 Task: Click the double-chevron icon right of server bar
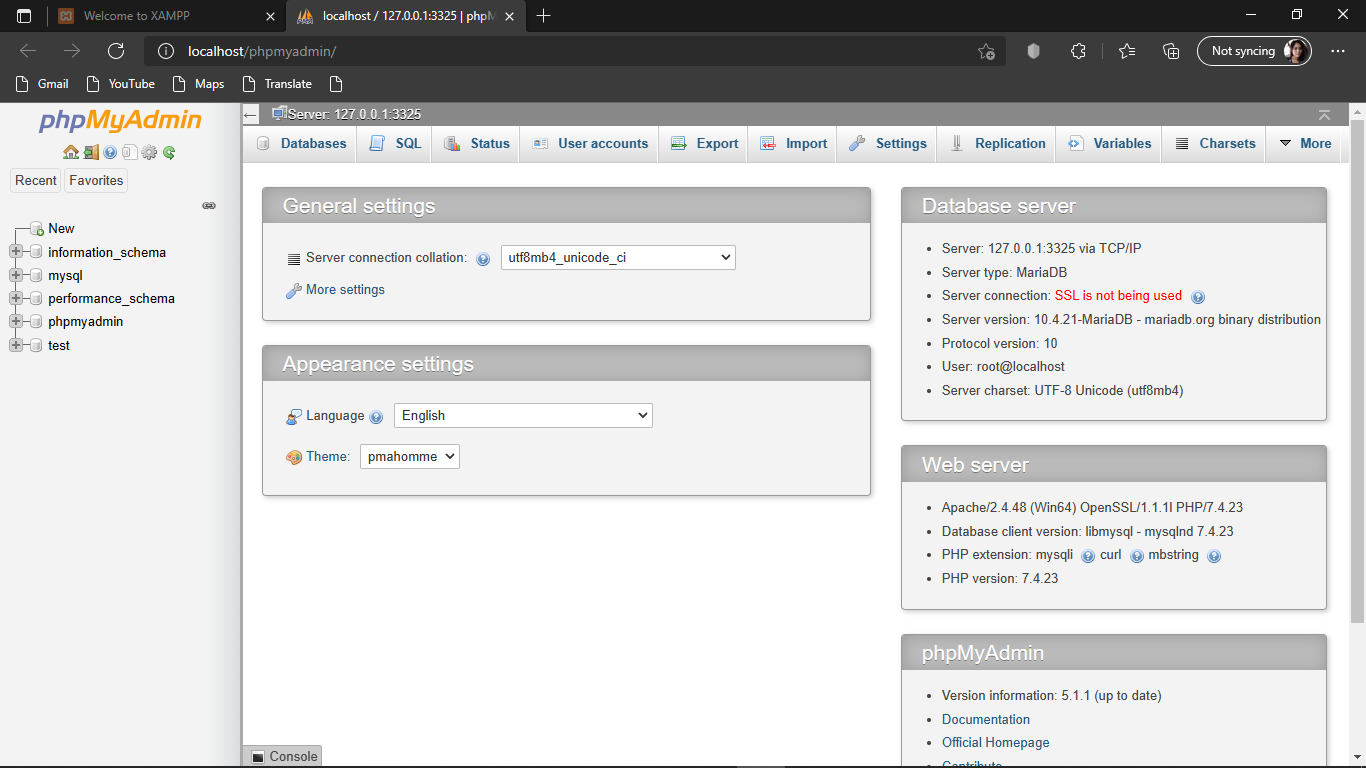[x=1324, y=115]
